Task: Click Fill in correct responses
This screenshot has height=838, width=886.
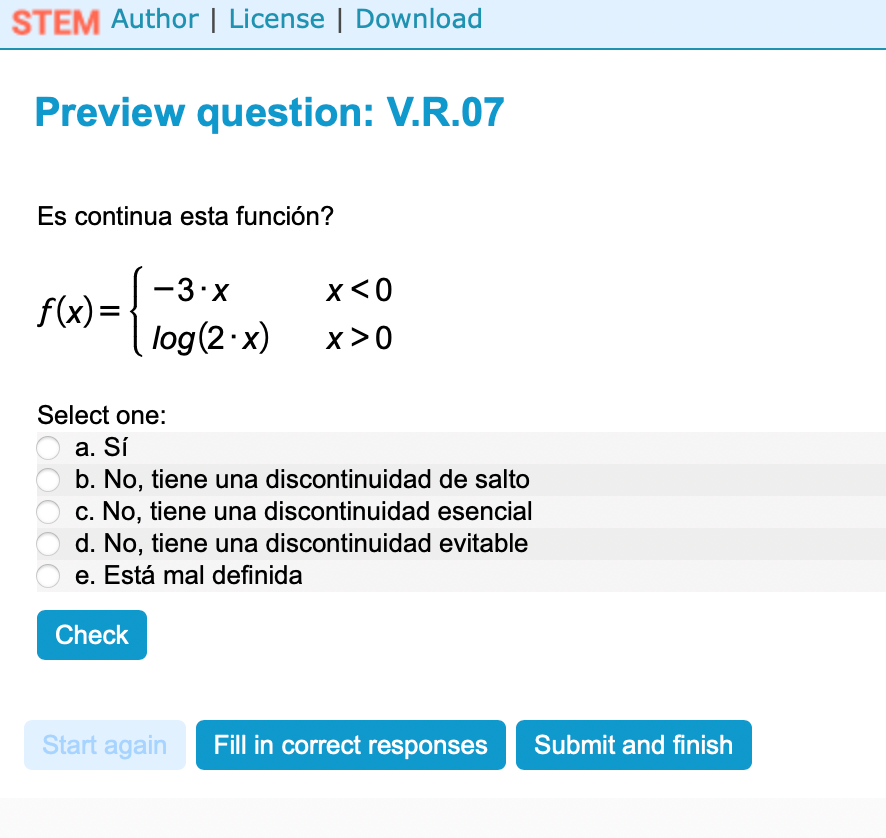Action: 350,745
